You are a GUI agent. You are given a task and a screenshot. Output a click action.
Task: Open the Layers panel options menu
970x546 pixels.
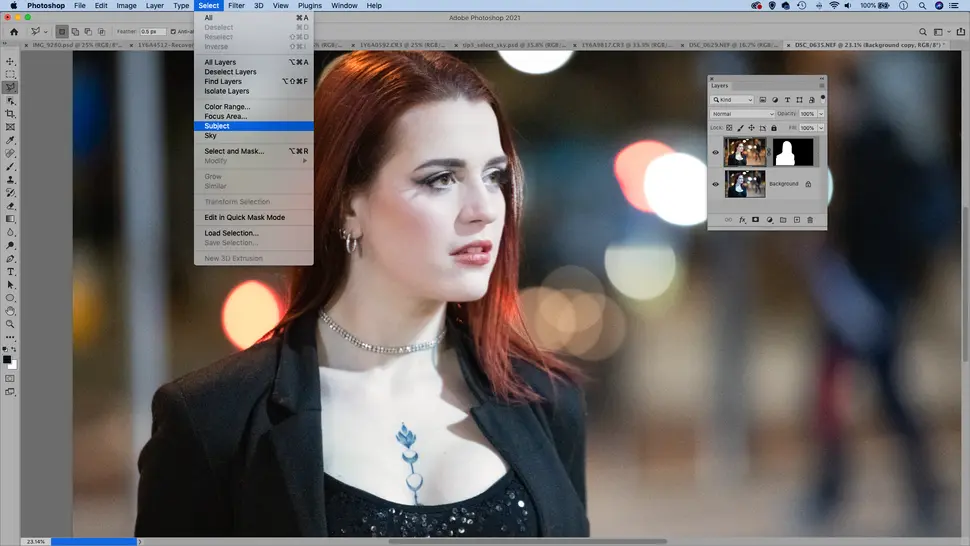coord(822,86)
